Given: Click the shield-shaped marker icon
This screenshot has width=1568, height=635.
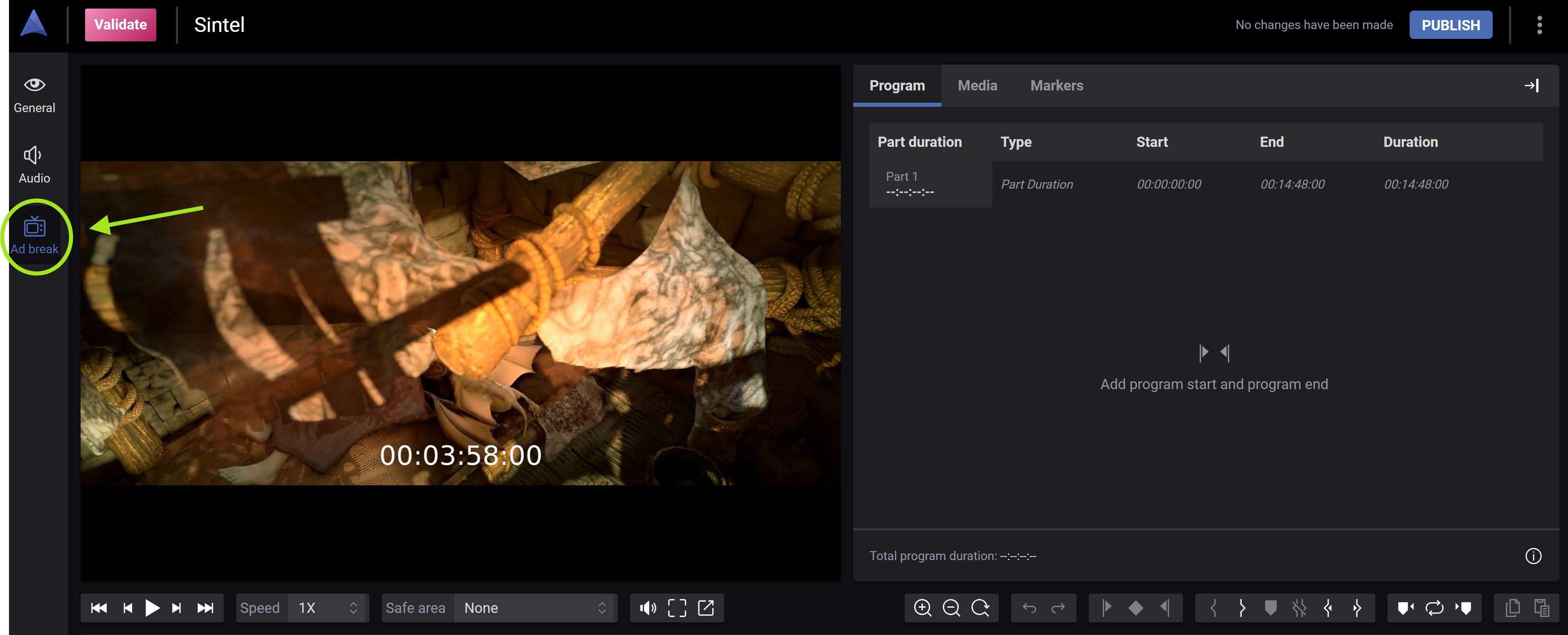Looking at the screenshot, I should (x=1271, y=608).
